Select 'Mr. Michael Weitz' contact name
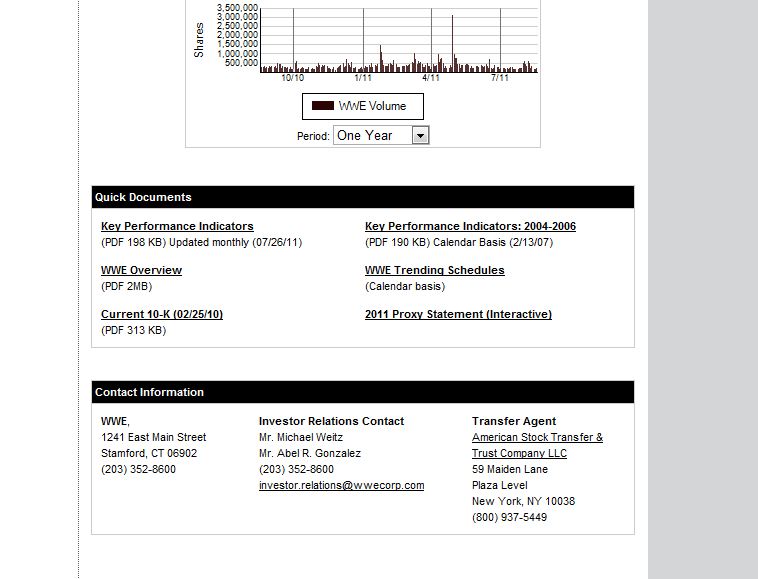758x579 pixels. tap(301, 437)
